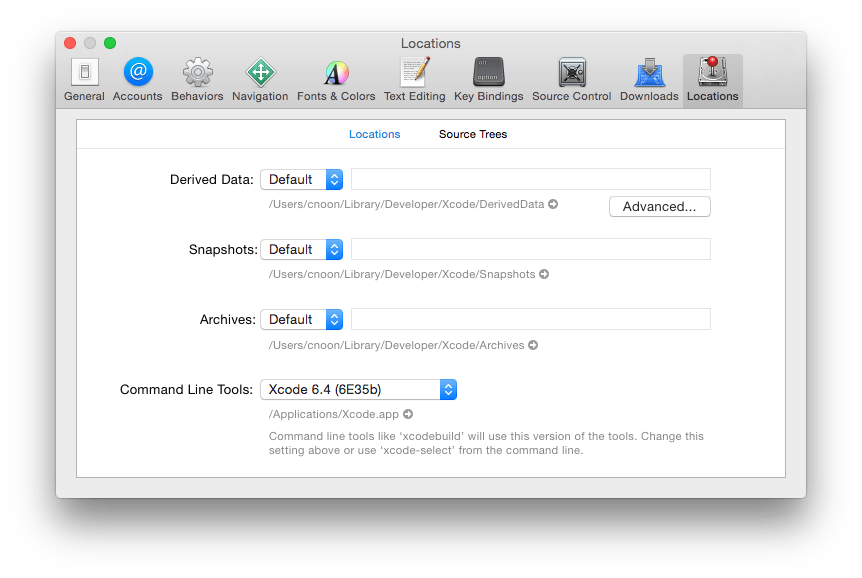The image size is (862, 578).
Task: Switch to the Source Trees tab
Action: coord(472,133)
